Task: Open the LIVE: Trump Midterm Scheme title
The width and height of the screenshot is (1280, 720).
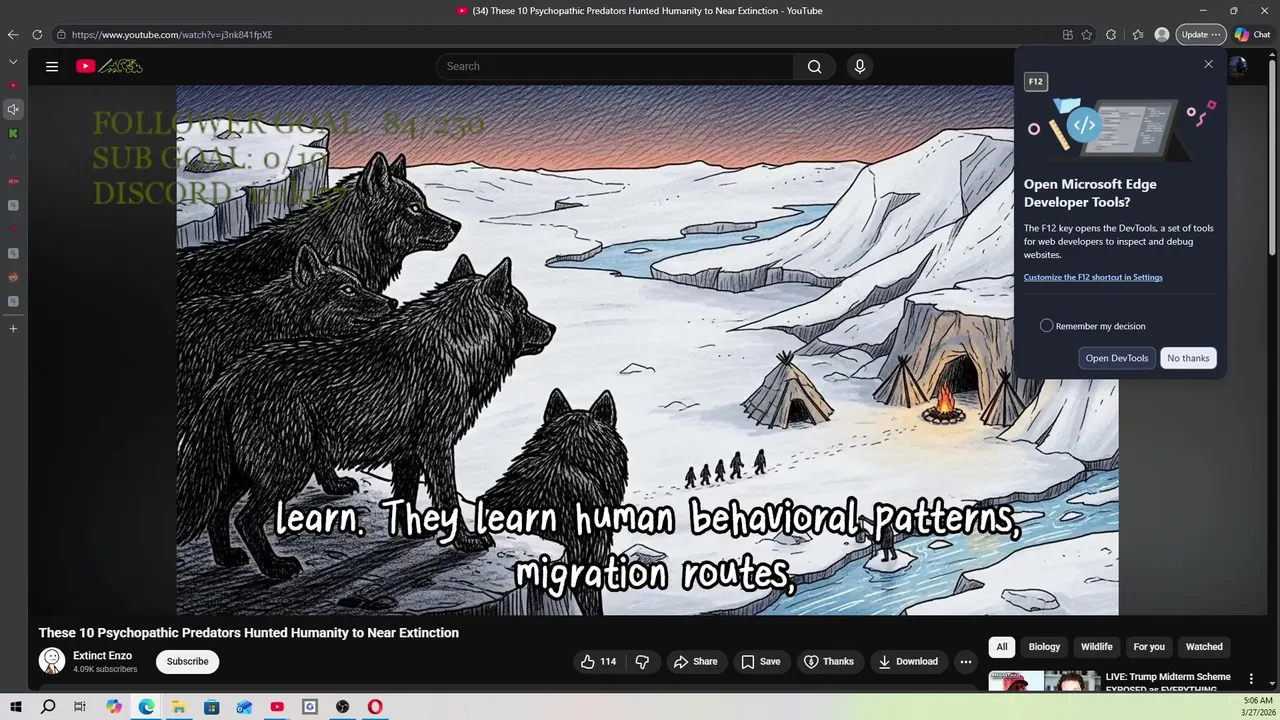Action: (x=1168, y=681)
